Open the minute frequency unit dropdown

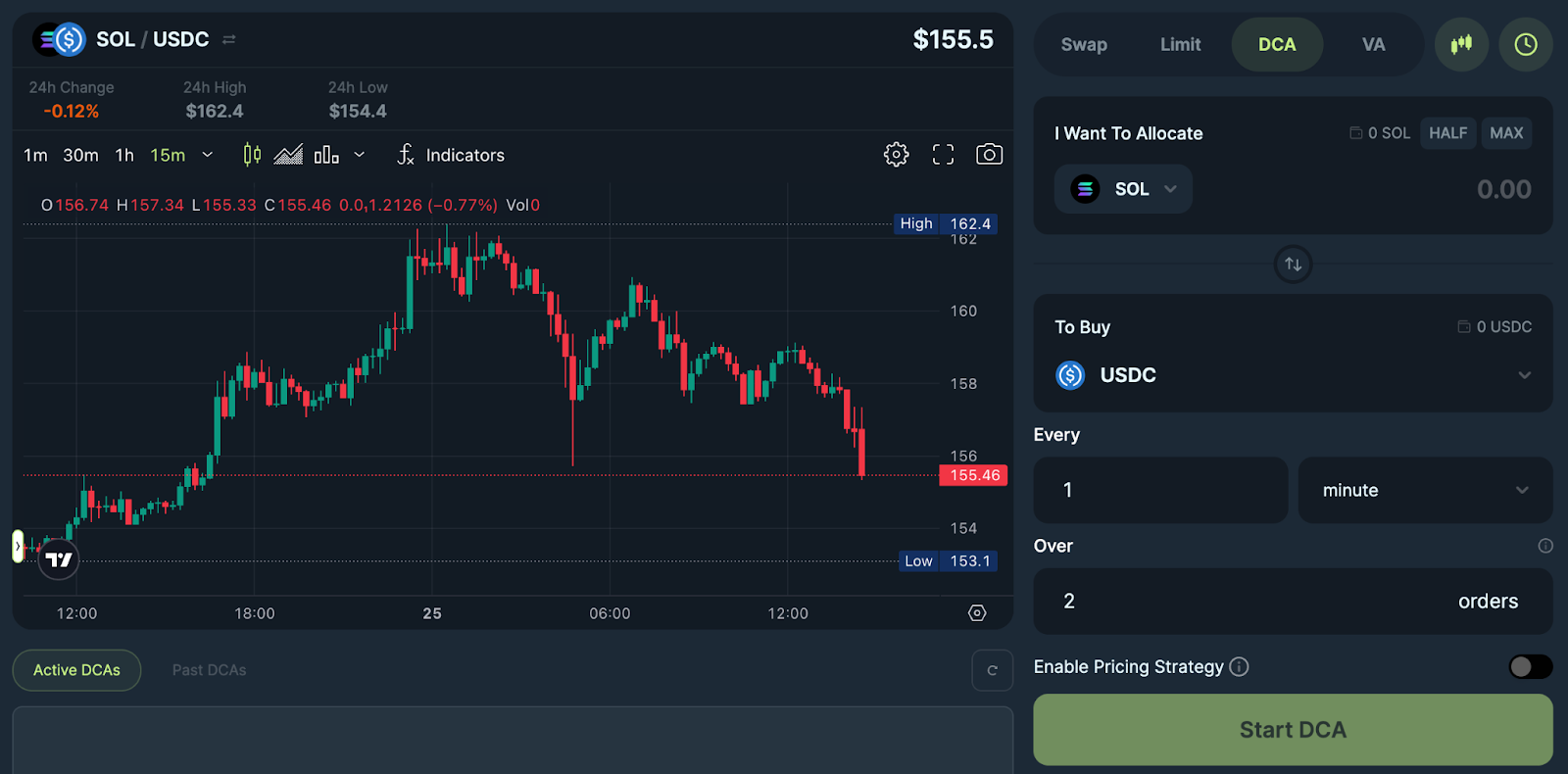(1425, 490)
